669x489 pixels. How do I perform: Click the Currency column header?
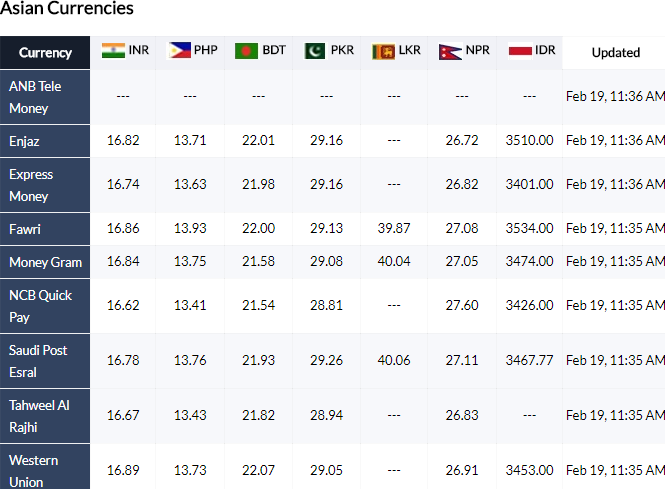[45, 52]
